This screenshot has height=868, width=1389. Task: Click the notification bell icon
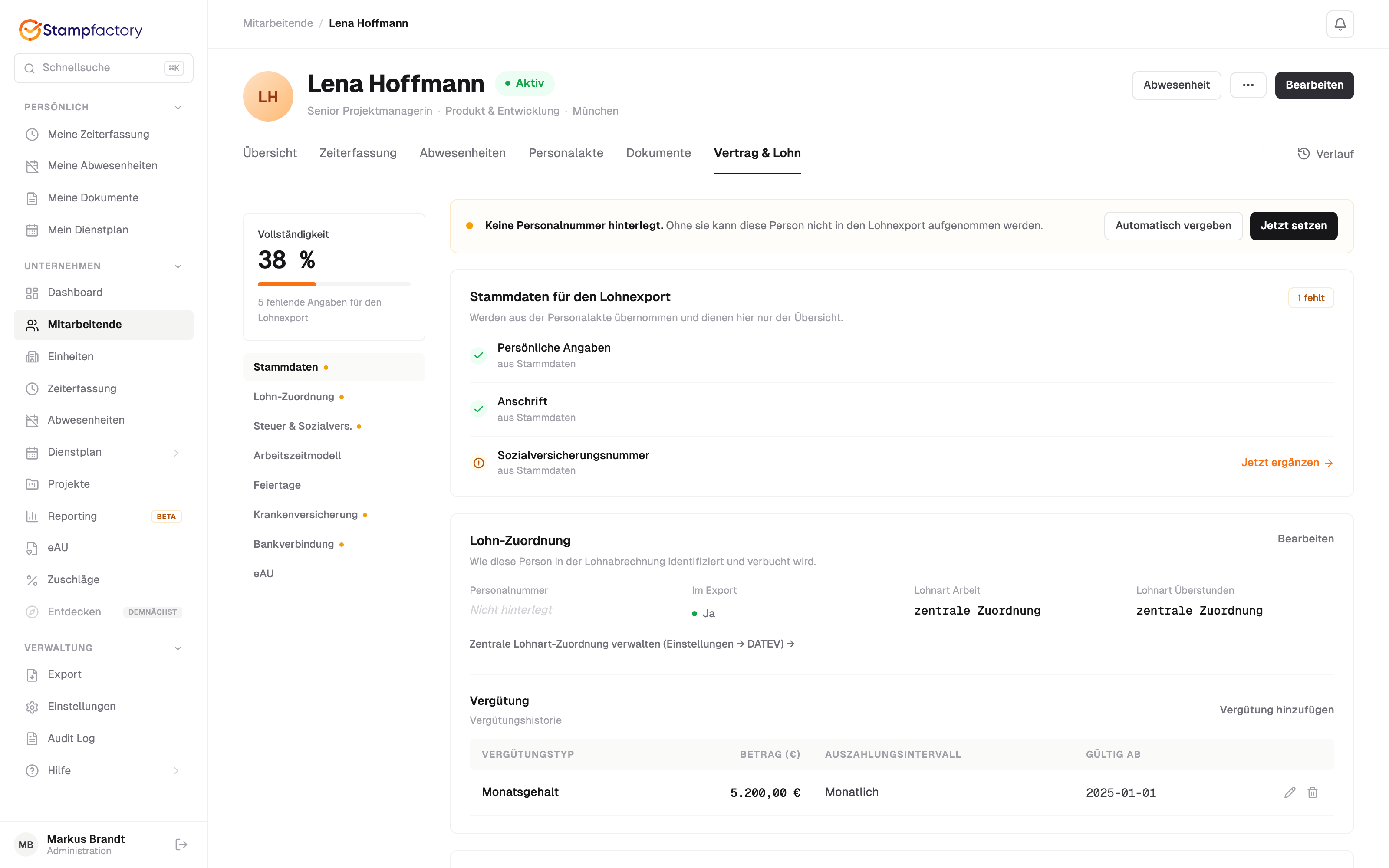[1340, 24]
